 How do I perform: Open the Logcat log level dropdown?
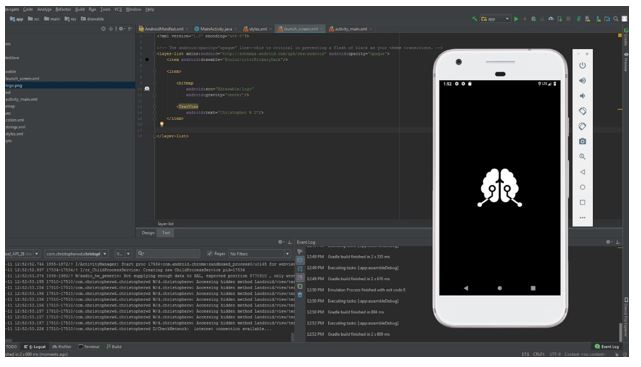click(x=122, y=254)
